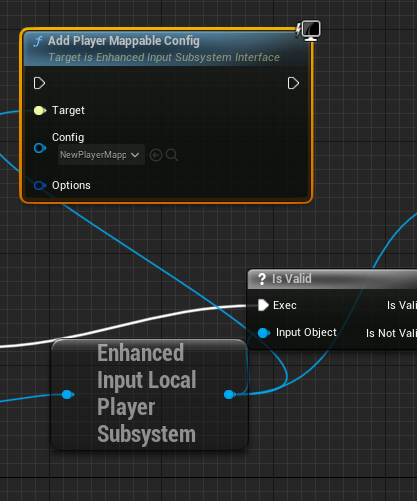Click the exec input pin on Add Player Mappable Config
Screen dimensions: 417x501
[x=39, y=83]
